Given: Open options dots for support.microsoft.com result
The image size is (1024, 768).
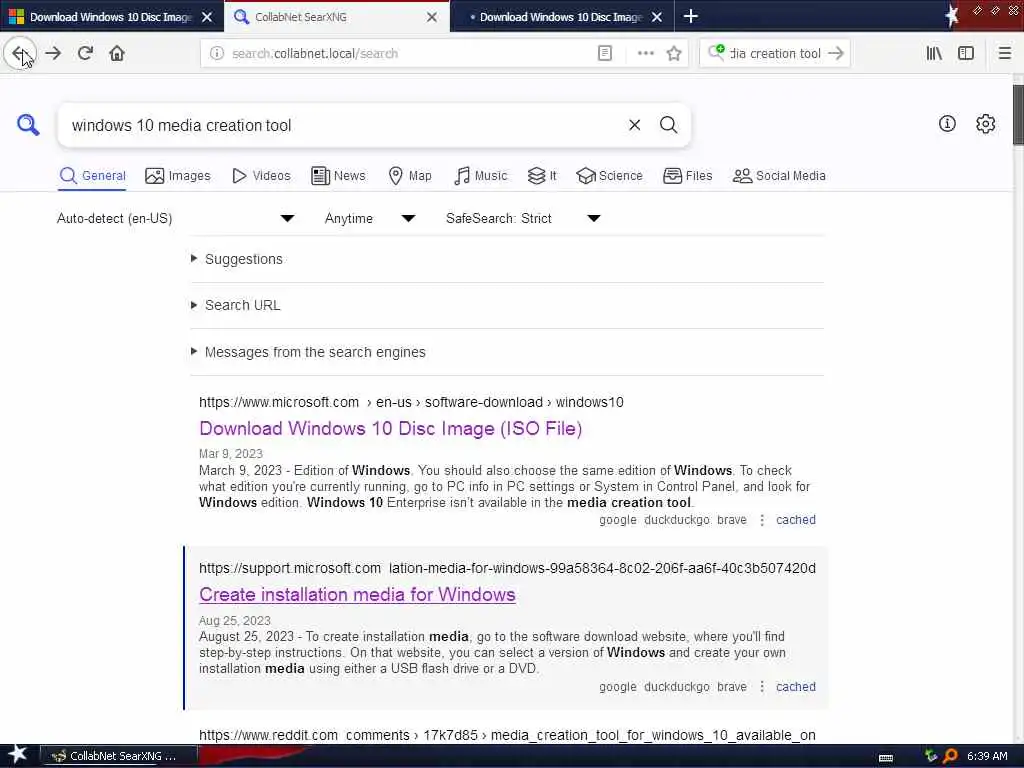Looking at the screenshot, I should coord(761,687).
